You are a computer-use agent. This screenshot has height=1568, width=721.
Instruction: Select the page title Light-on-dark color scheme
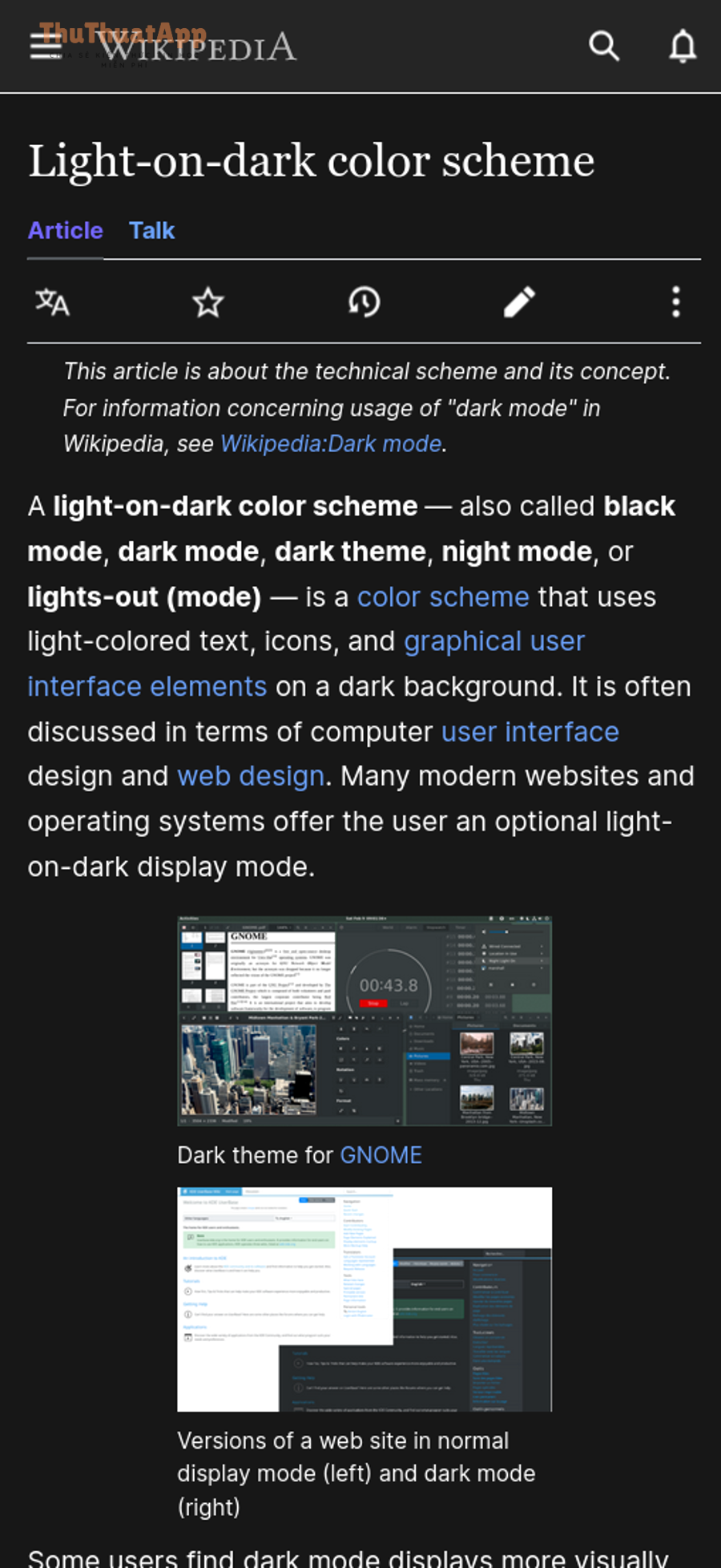312,161
